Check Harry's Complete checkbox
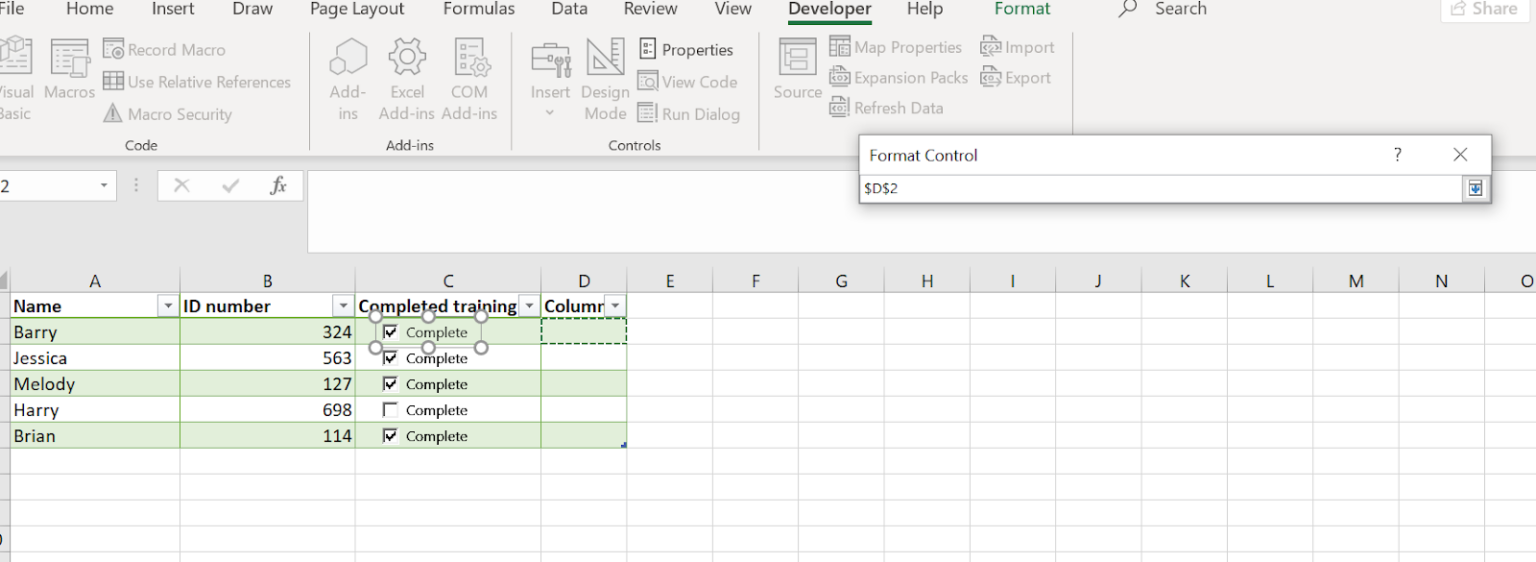 coord(391,410)
